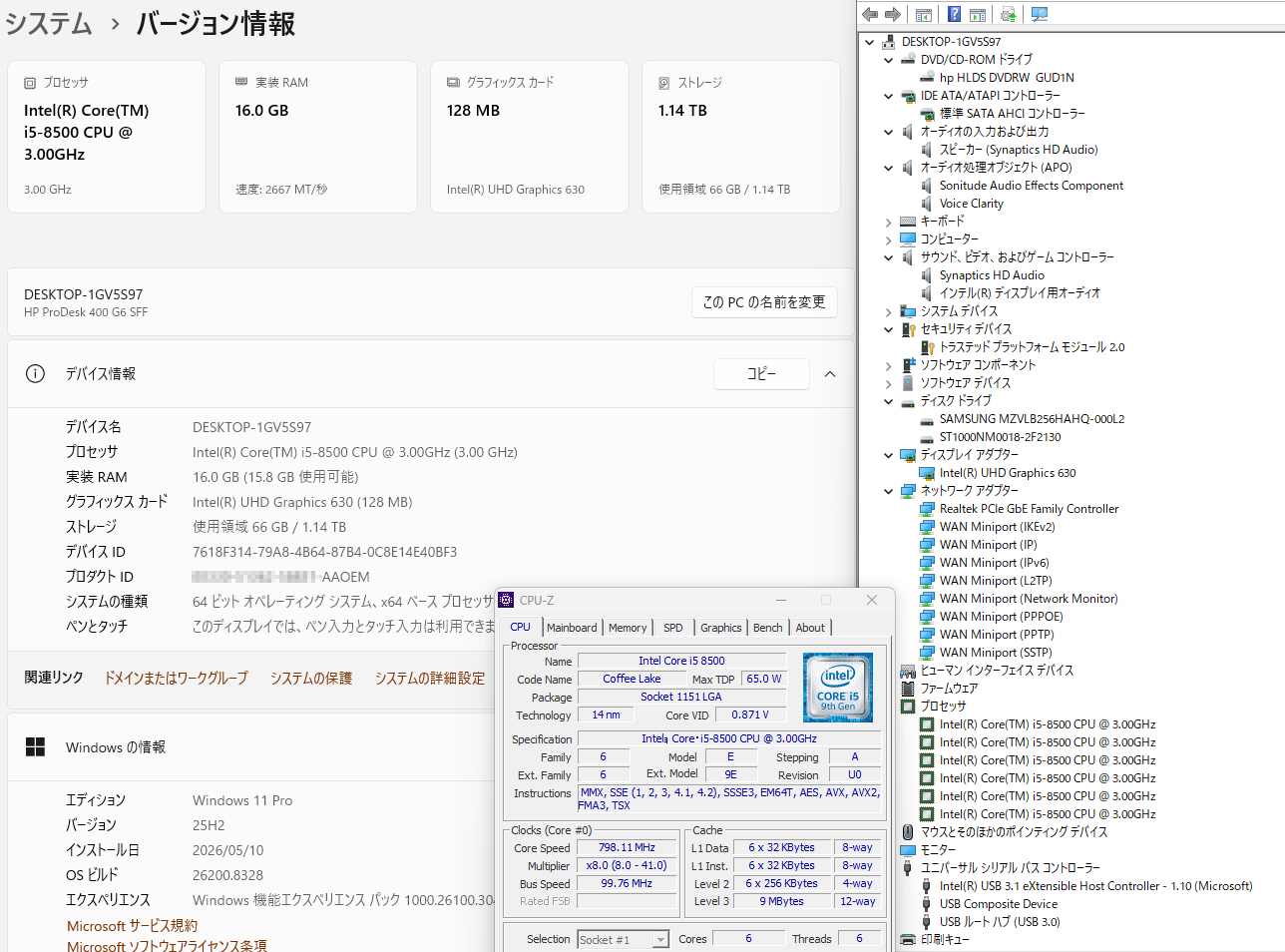
Task: Click the Forward arrow in Device Manager toolbar
Action: (x=893, y=14)
